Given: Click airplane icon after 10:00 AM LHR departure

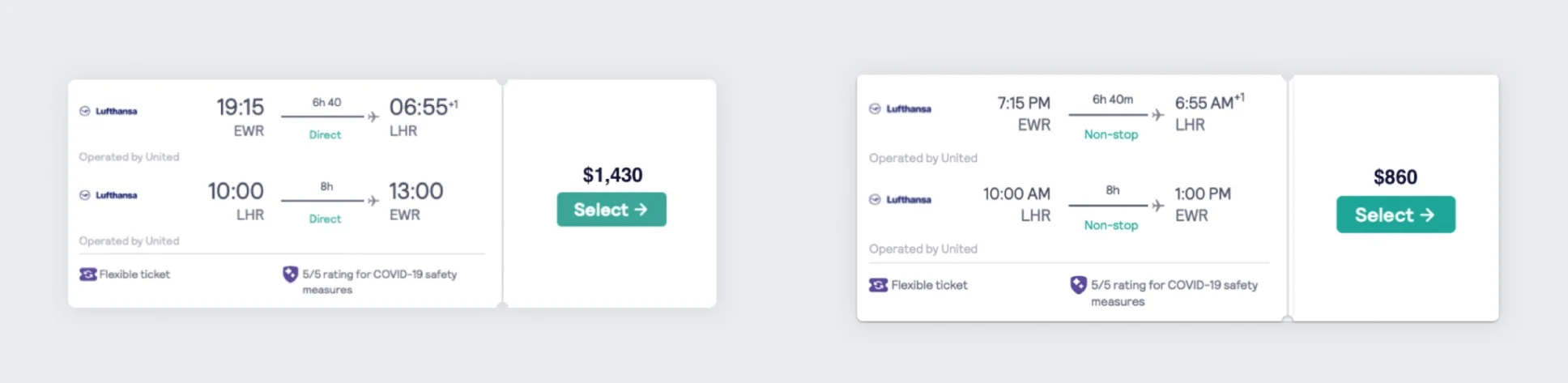Looking at the screenshot, I should [1158, 206].
